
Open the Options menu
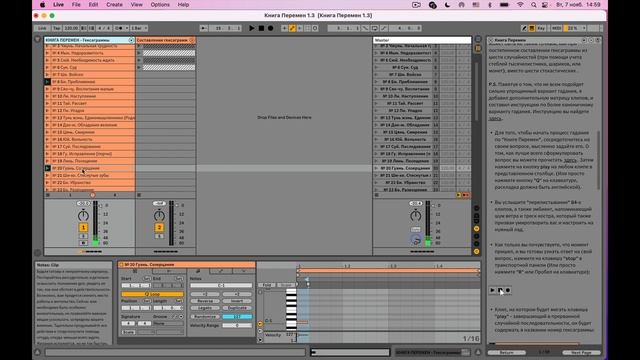pos(160,4)
